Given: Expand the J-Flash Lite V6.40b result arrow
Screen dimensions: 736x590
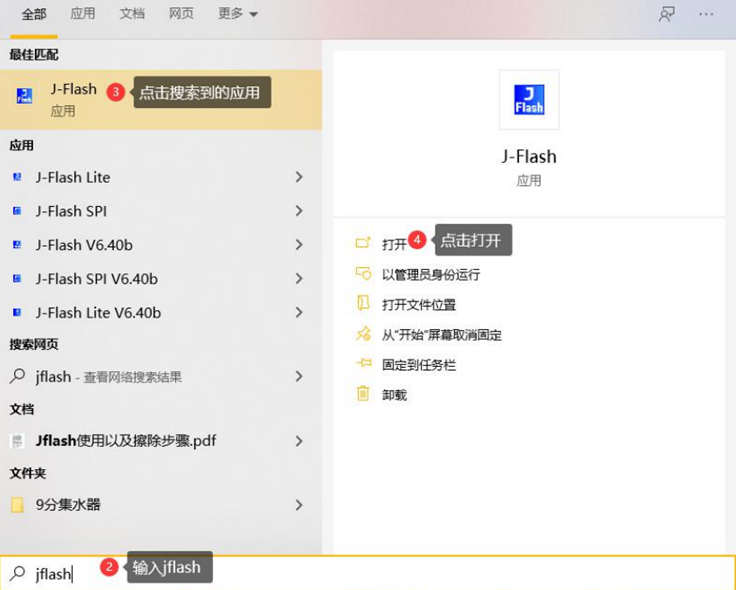Looking at the screenshot, I should pyautogui.click(x=299, y=312).
